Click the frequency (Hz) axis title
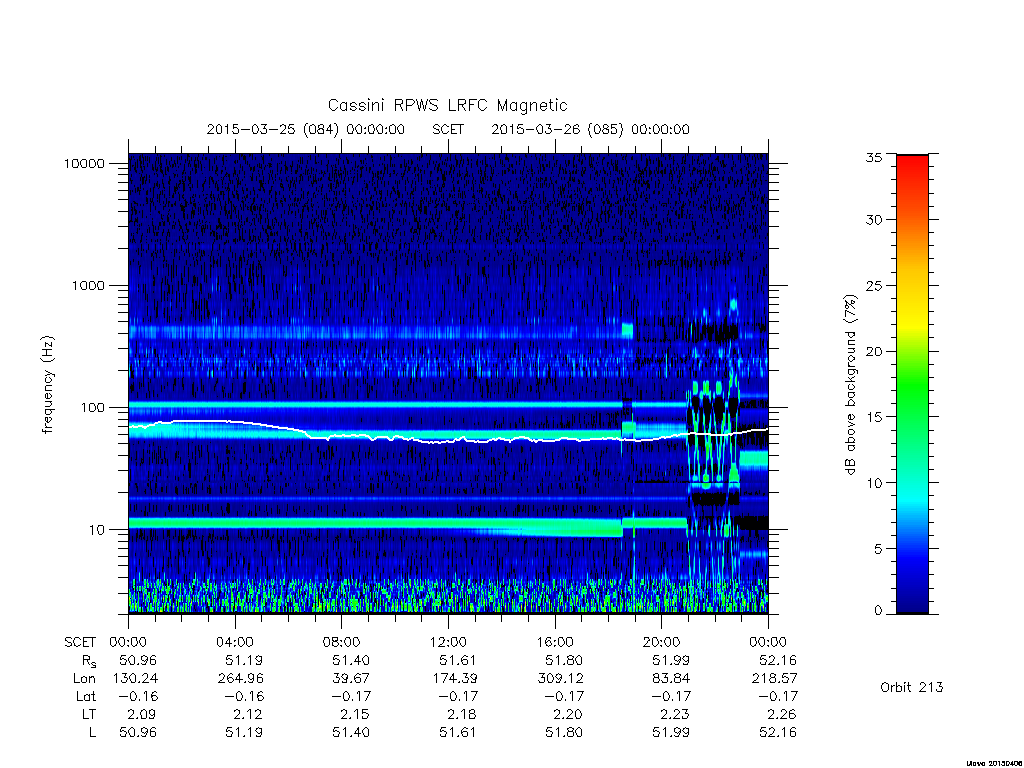This screenshot has width=1024, height=768. (47, 385)
